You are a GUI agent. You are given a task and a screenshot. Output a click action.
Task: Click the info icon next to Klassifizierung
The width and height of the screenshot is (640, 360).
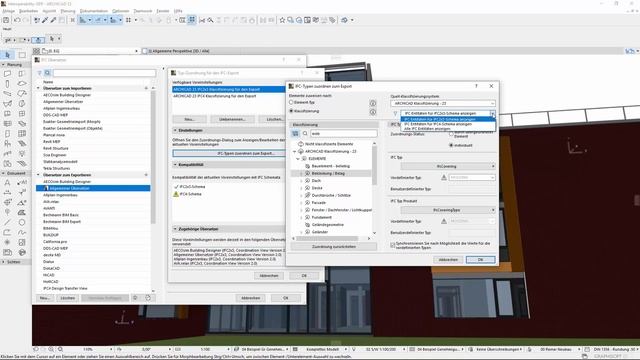(x=373, y=111)
